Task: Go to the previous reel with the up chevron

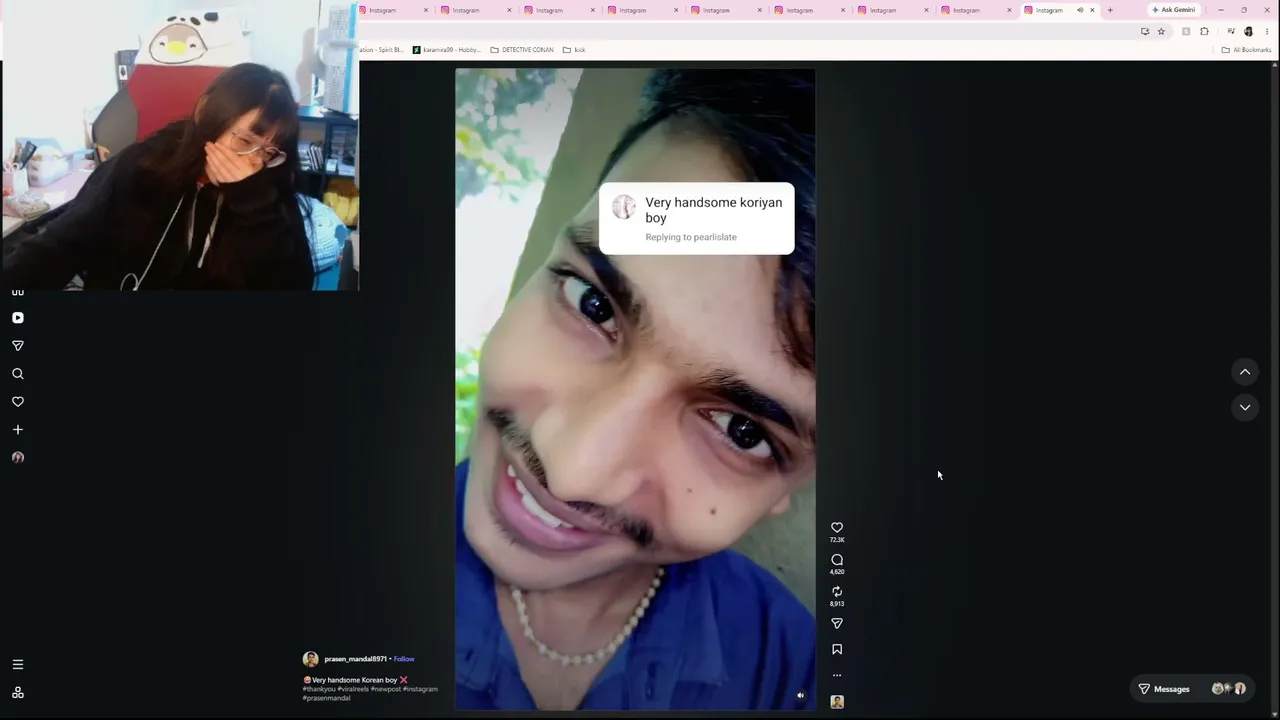Action: pos(1245,372)
